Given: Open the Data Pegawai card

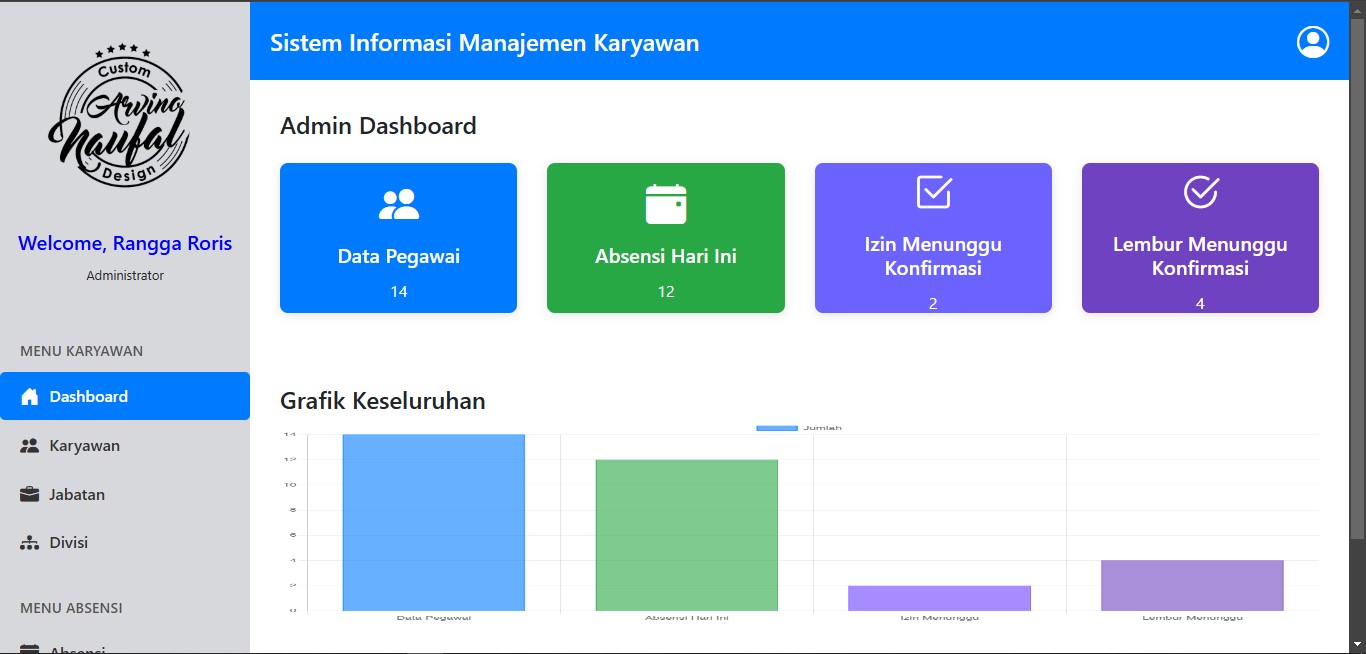Looking at the screenshot, I should point(398,238).
